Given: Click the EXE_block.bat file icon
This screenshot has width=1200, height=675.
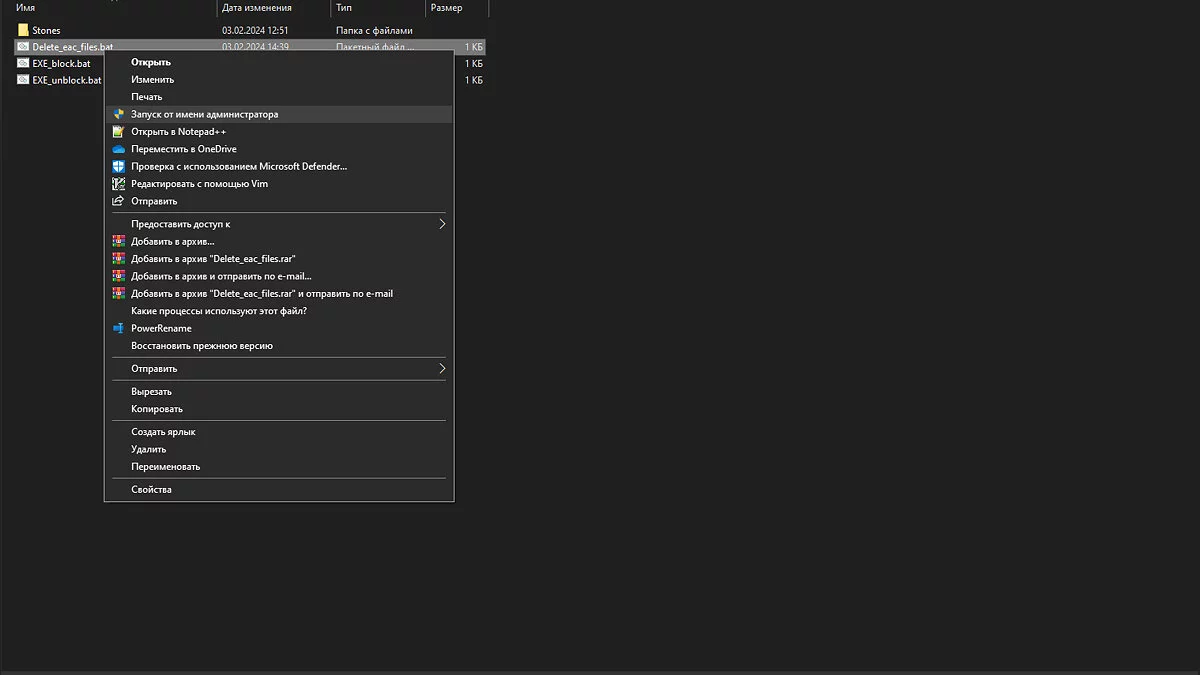Looking at the screenshot, I should click(23, 63).
